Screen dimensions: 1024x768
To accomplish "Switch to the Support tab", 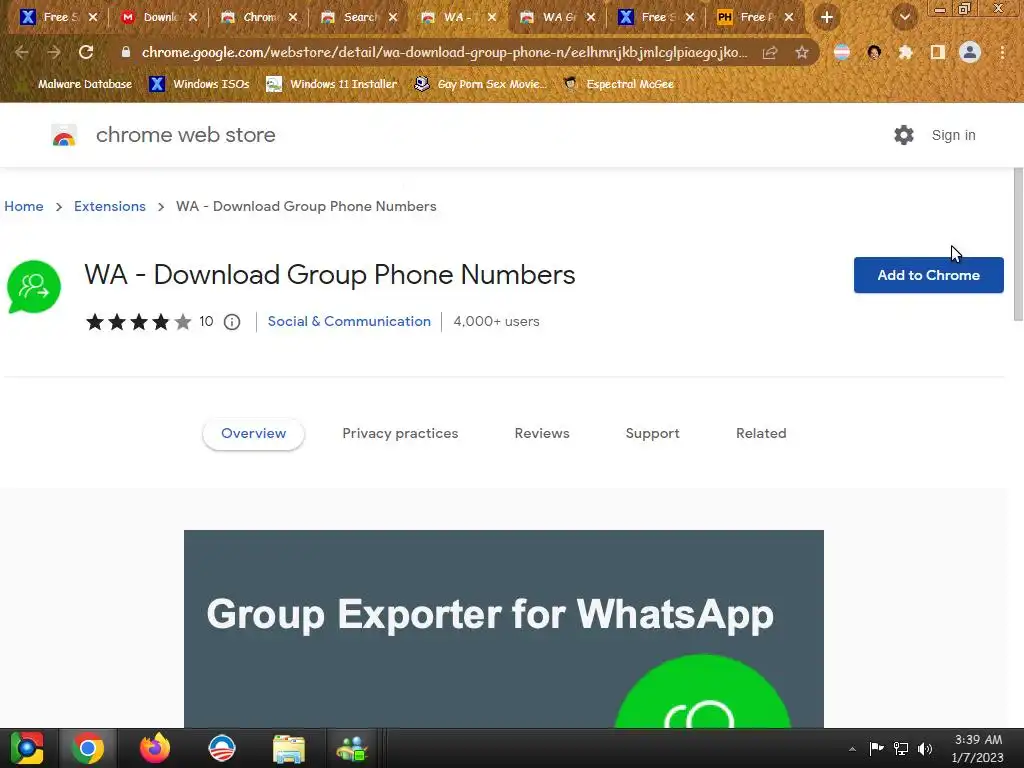I will (652, 434).
